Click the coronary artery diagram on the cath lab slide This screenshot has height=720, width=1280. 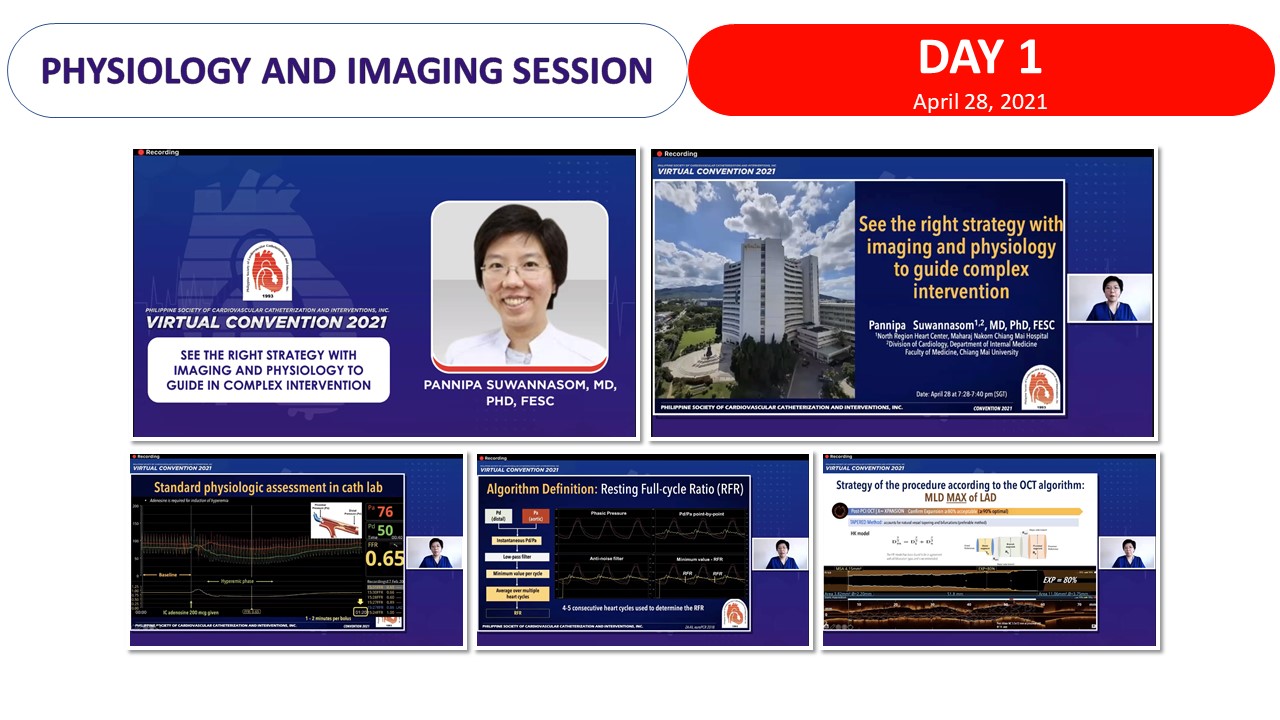pyautogui.click(x=337, y=522)
